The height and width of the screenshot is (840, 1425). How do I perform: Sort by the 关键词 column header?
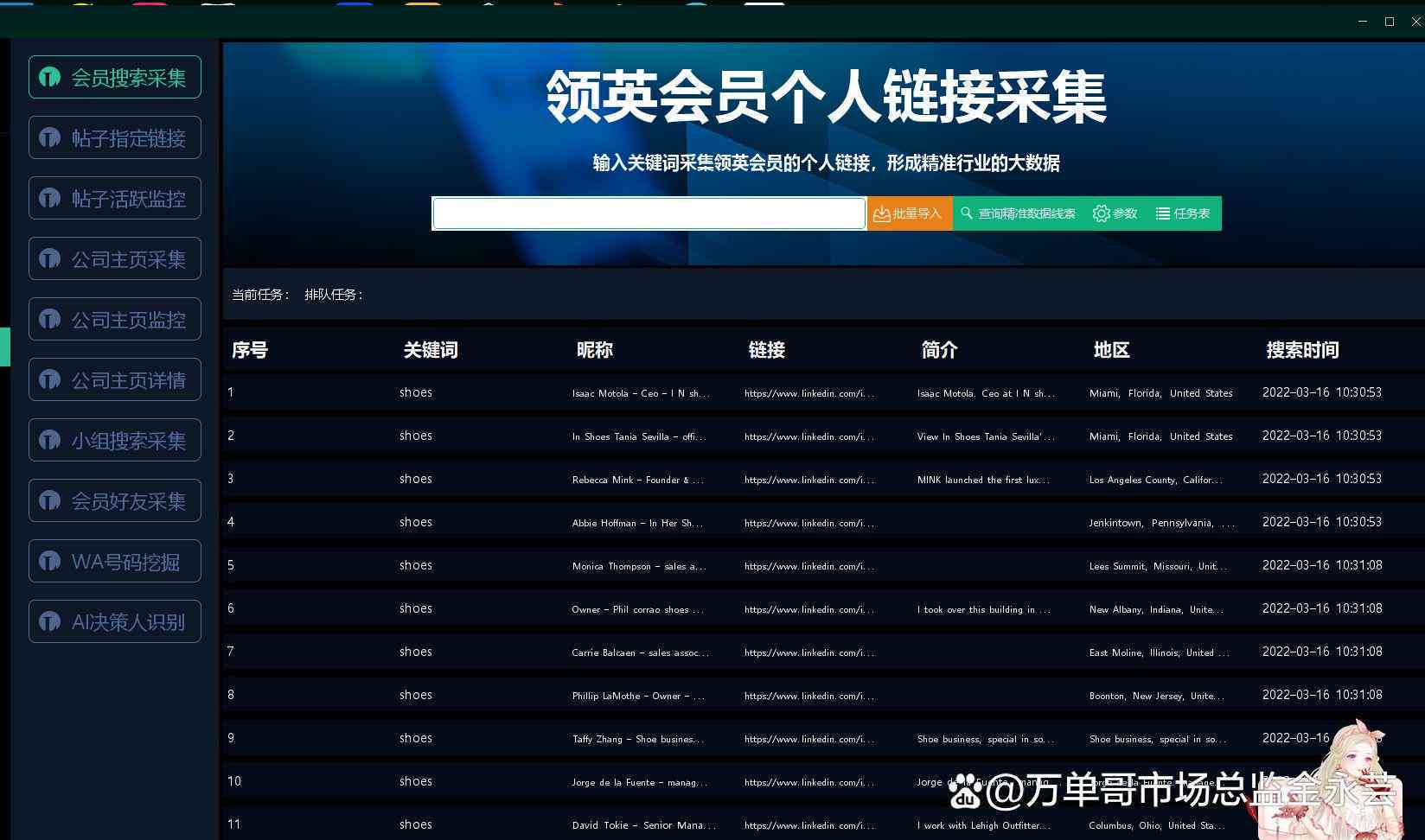tap(431, 350)
